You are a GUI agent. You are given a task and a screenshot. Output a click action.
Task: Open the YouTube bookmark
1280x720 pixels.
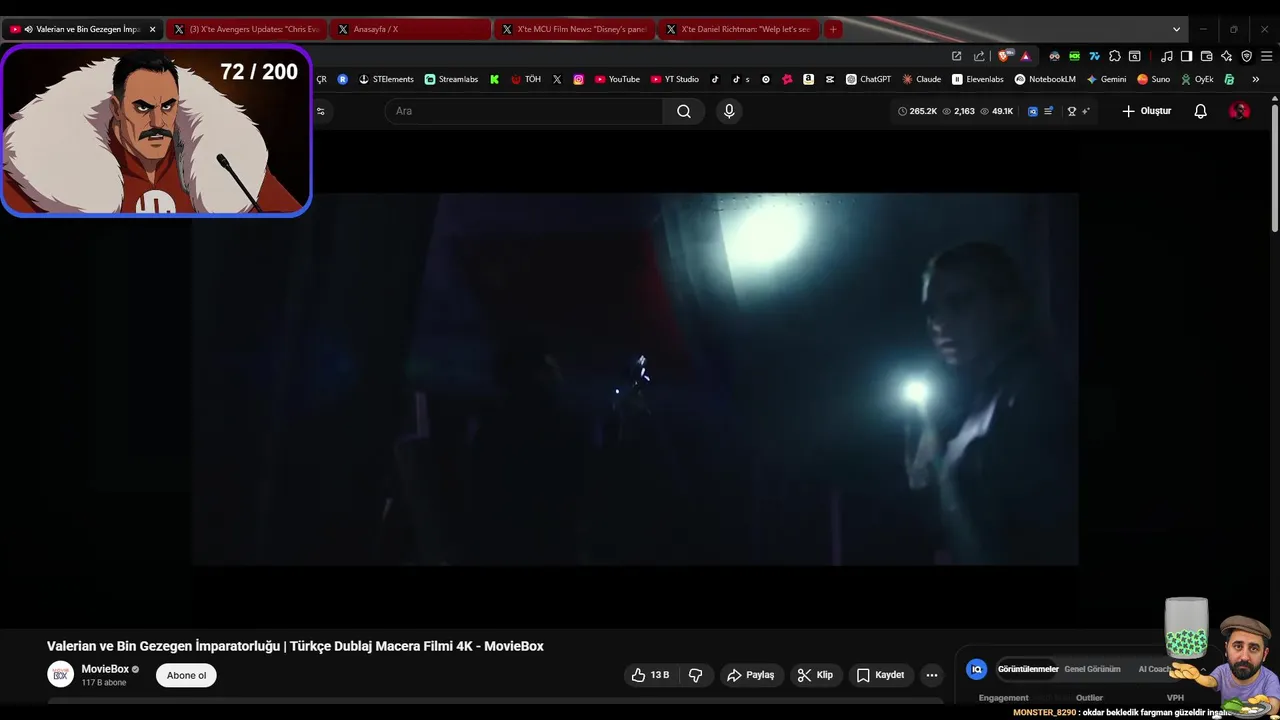(x=617, y=79)
